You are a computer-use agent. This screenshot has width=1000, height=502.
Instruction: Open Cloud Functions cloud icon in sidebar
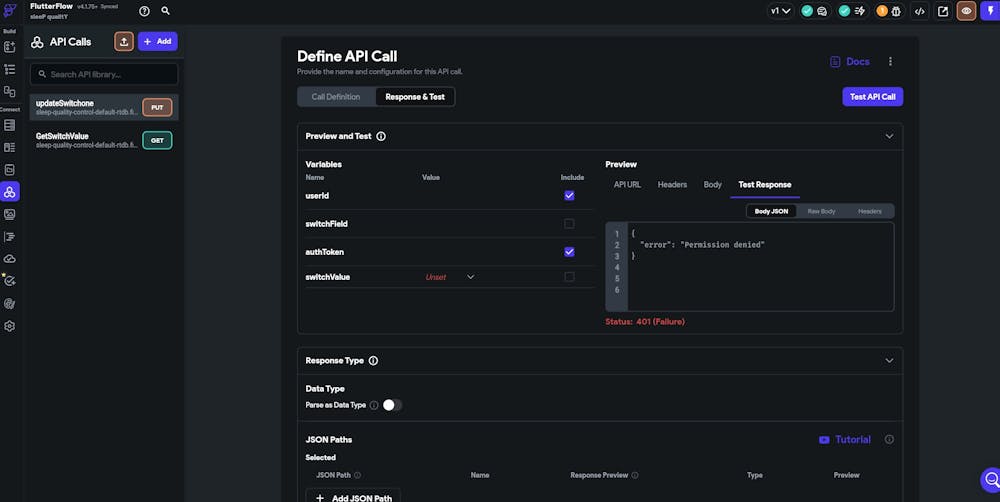pyautogui.click(x=10, y=259)
